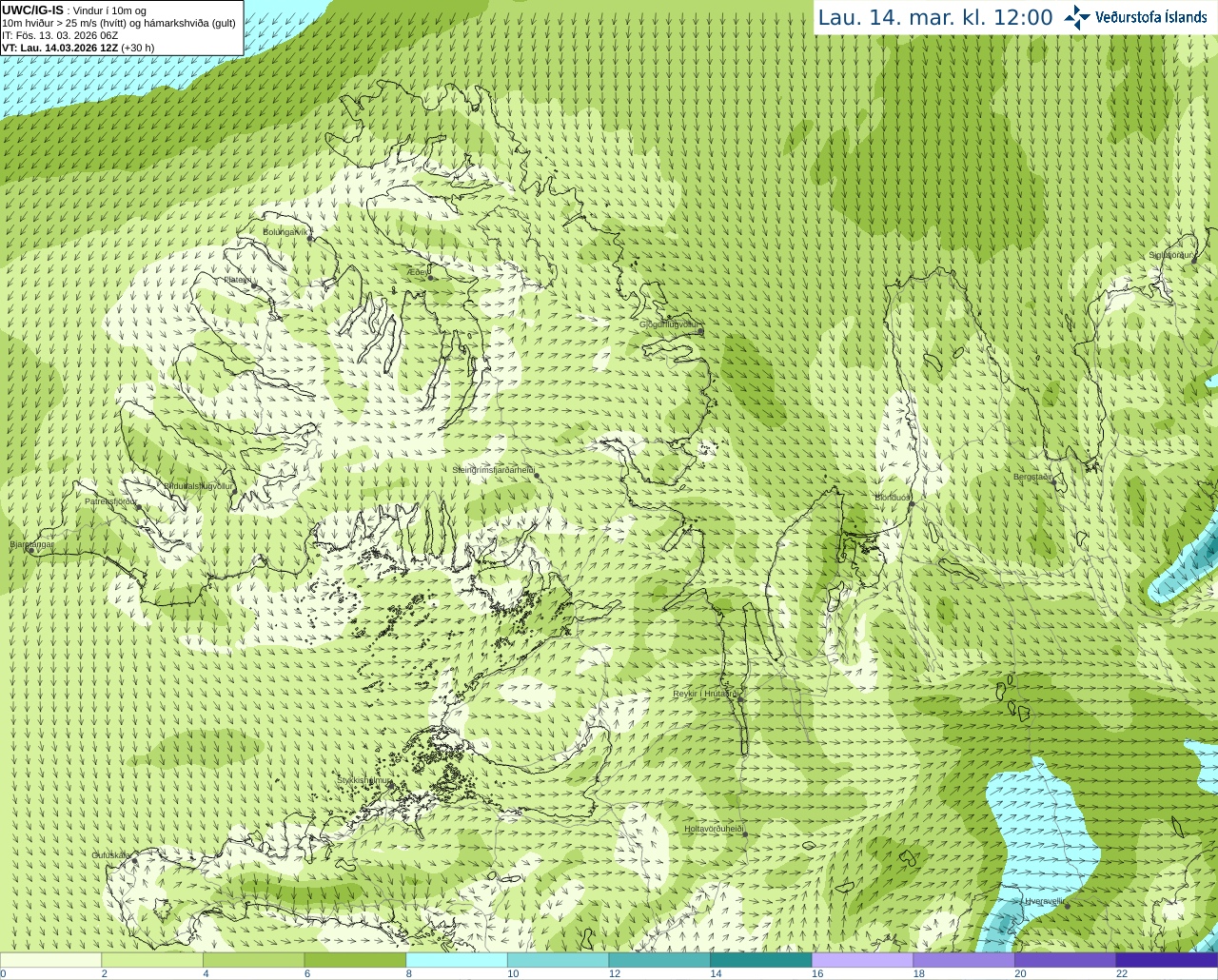
Task: Select the 20–22 m/s violet legend swatch
Action: point(1066,960)
